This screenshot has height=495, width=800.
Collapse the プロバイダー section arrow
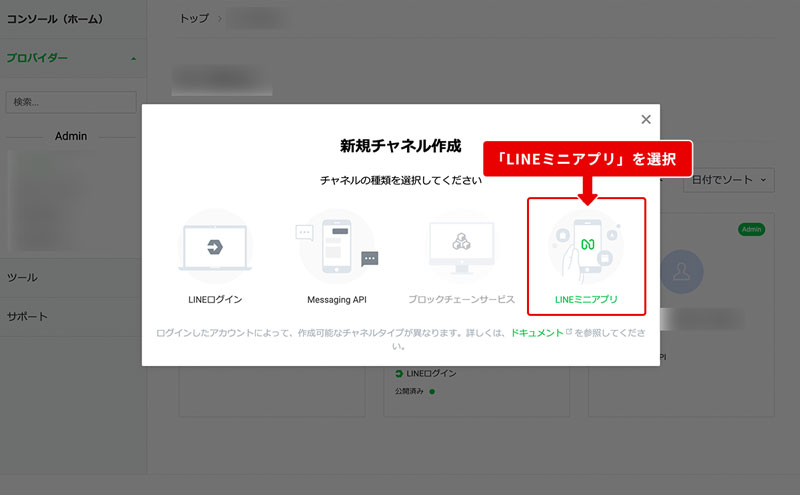(133, 58)
